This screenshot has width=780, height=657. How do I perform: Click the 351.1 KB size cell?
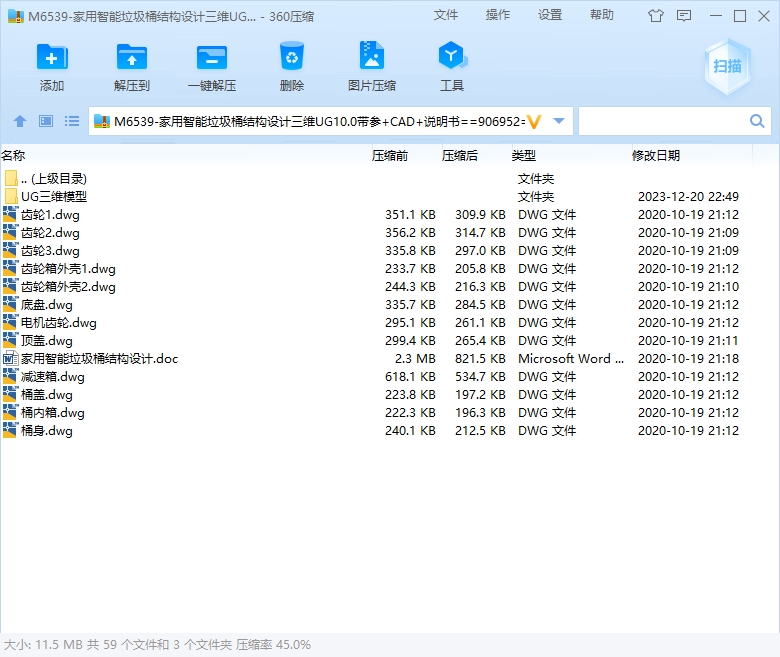(410, 214)
